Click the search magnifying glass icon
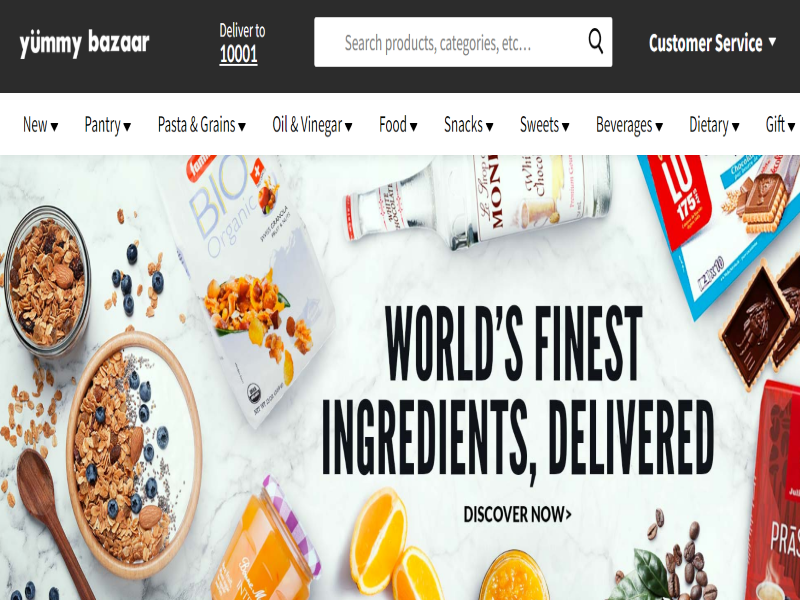Screen dimensions: 800x600 595,41
